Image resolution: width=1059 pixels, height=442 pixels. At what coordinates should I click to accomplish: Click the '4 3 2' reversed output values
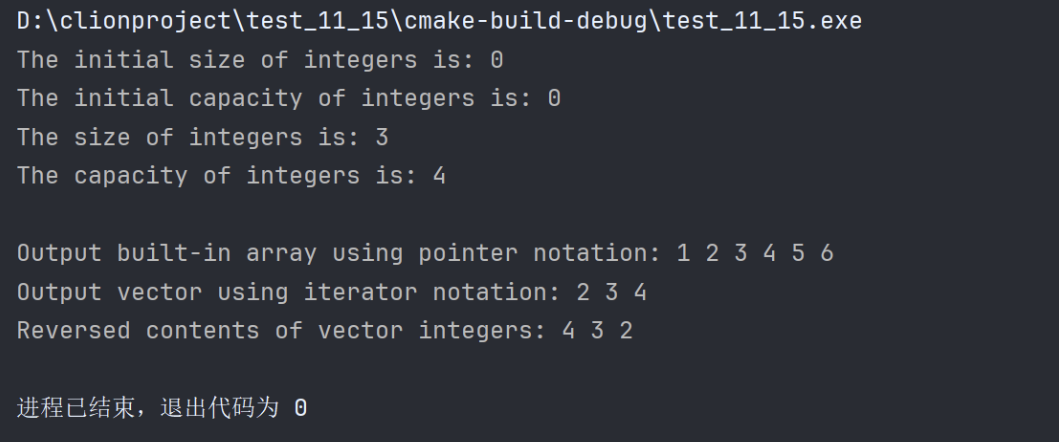tap(597, 331)
